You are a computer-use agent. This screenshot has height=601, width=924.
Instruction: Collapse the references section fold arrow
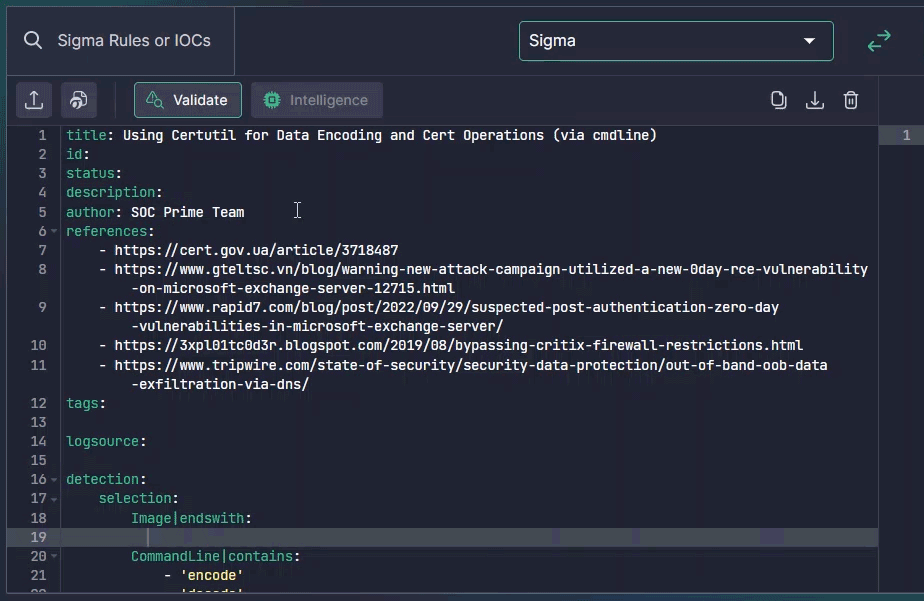(x=54, y=232)
